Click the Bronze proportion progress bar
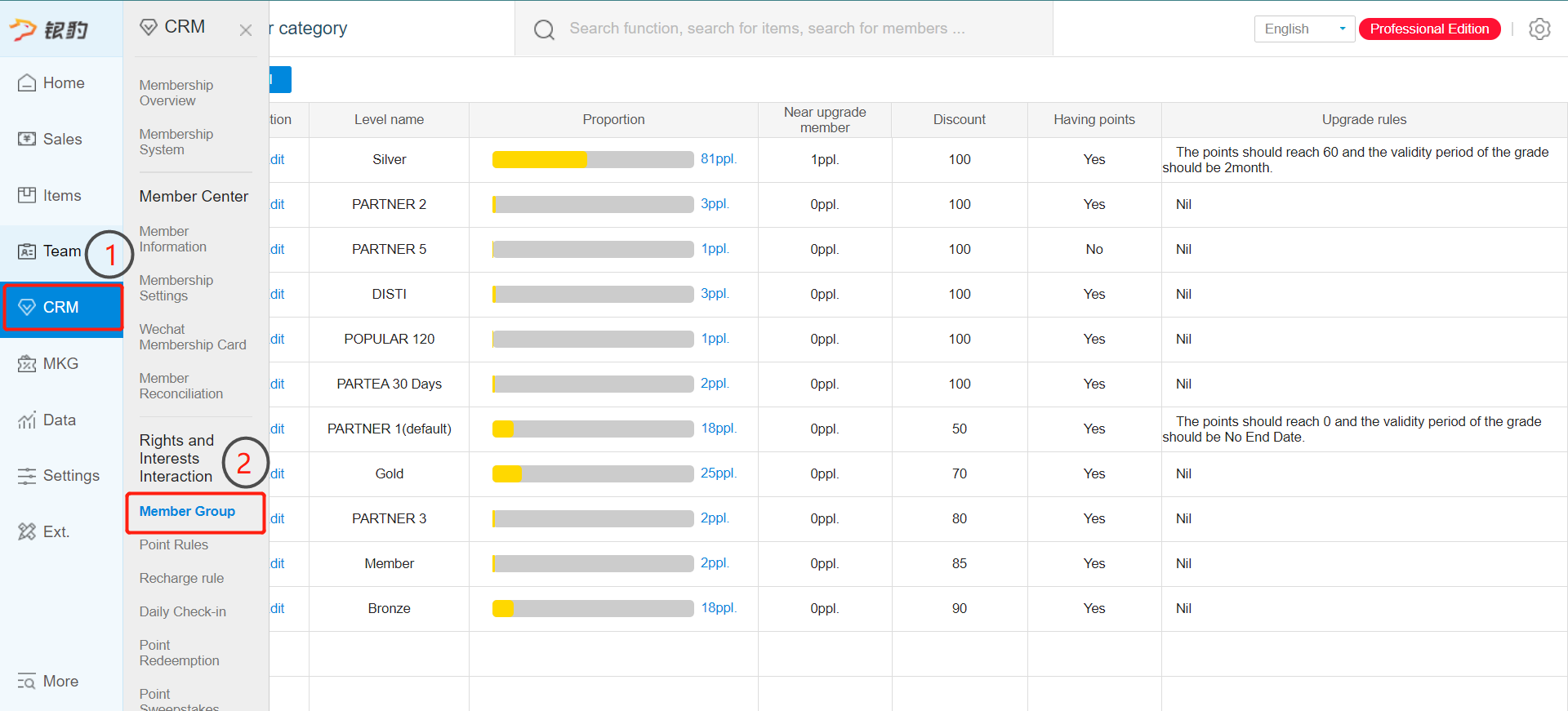Viewport: 1568px width, 711px height. click(593, 609)
